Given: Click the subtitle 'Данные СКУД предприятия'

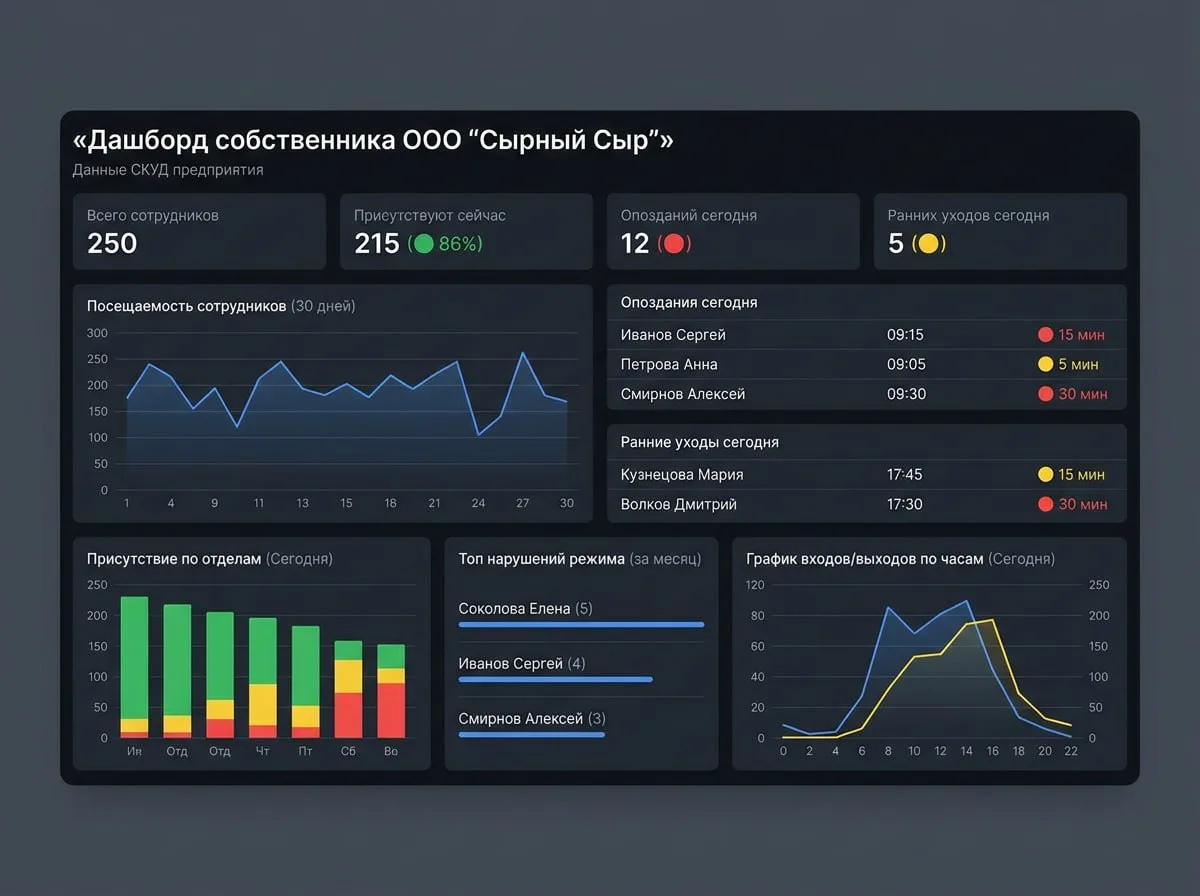Looking at the screenshot, I should click(x=168, y=170).
